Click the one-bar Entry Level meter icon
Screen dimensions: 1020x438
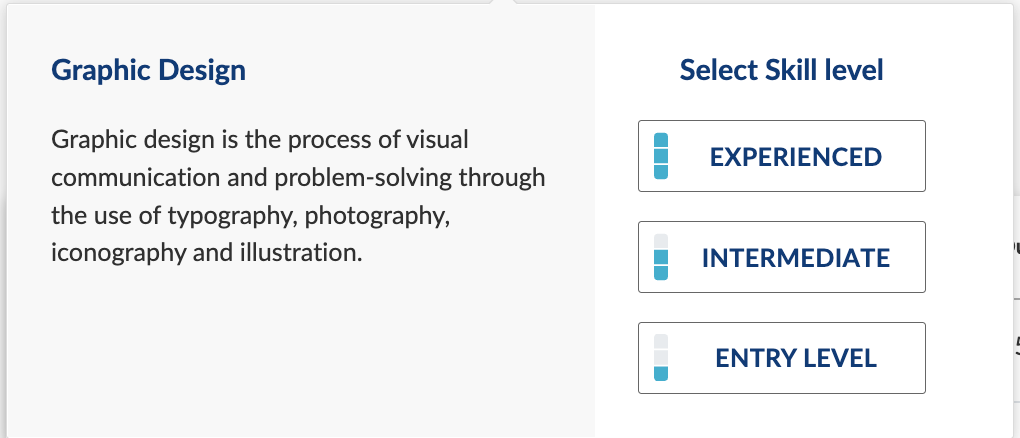click(661, 358)
